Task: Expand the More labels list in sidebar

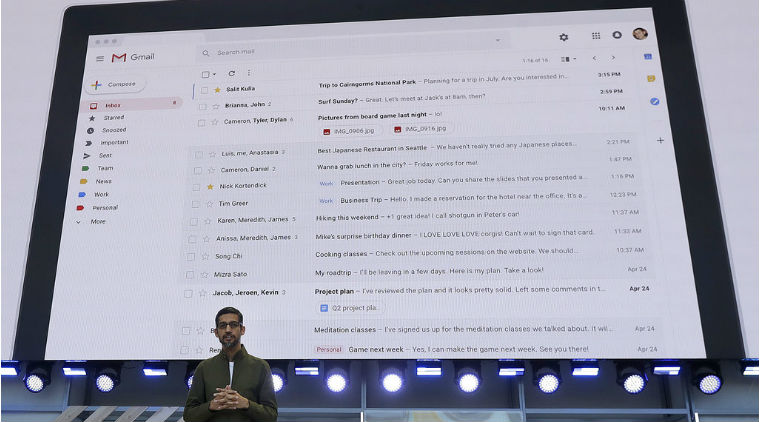Action: [97, 221]
